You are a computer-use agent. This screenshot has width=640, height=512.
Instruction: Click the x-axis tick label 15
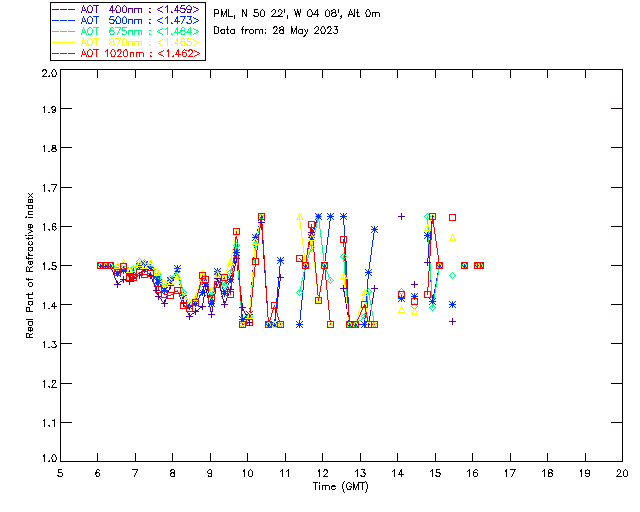click(435, 473)
